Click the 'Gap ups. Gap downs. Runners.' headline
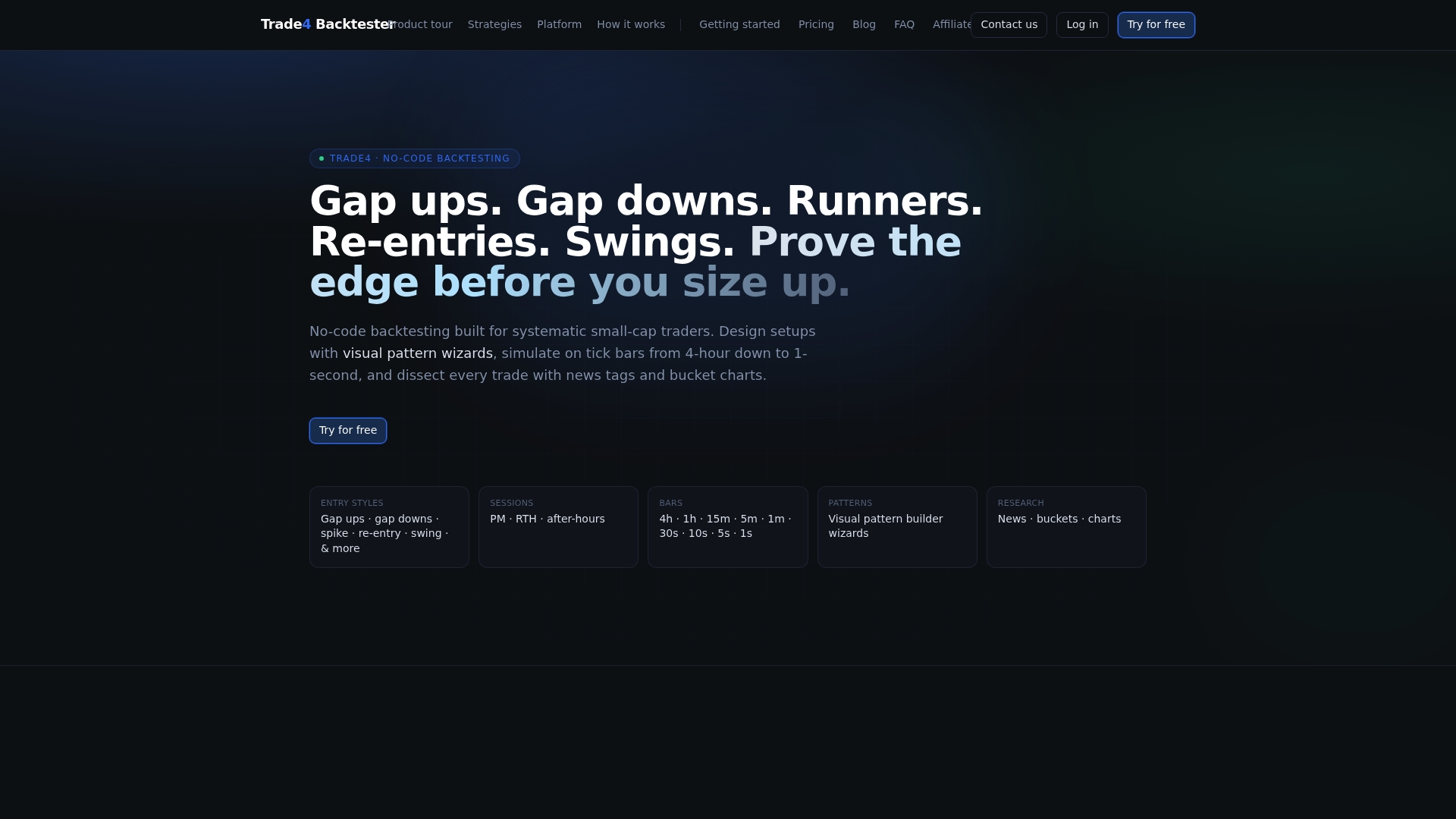Viewport: 1456px width, 819px height. click(646, 202)
